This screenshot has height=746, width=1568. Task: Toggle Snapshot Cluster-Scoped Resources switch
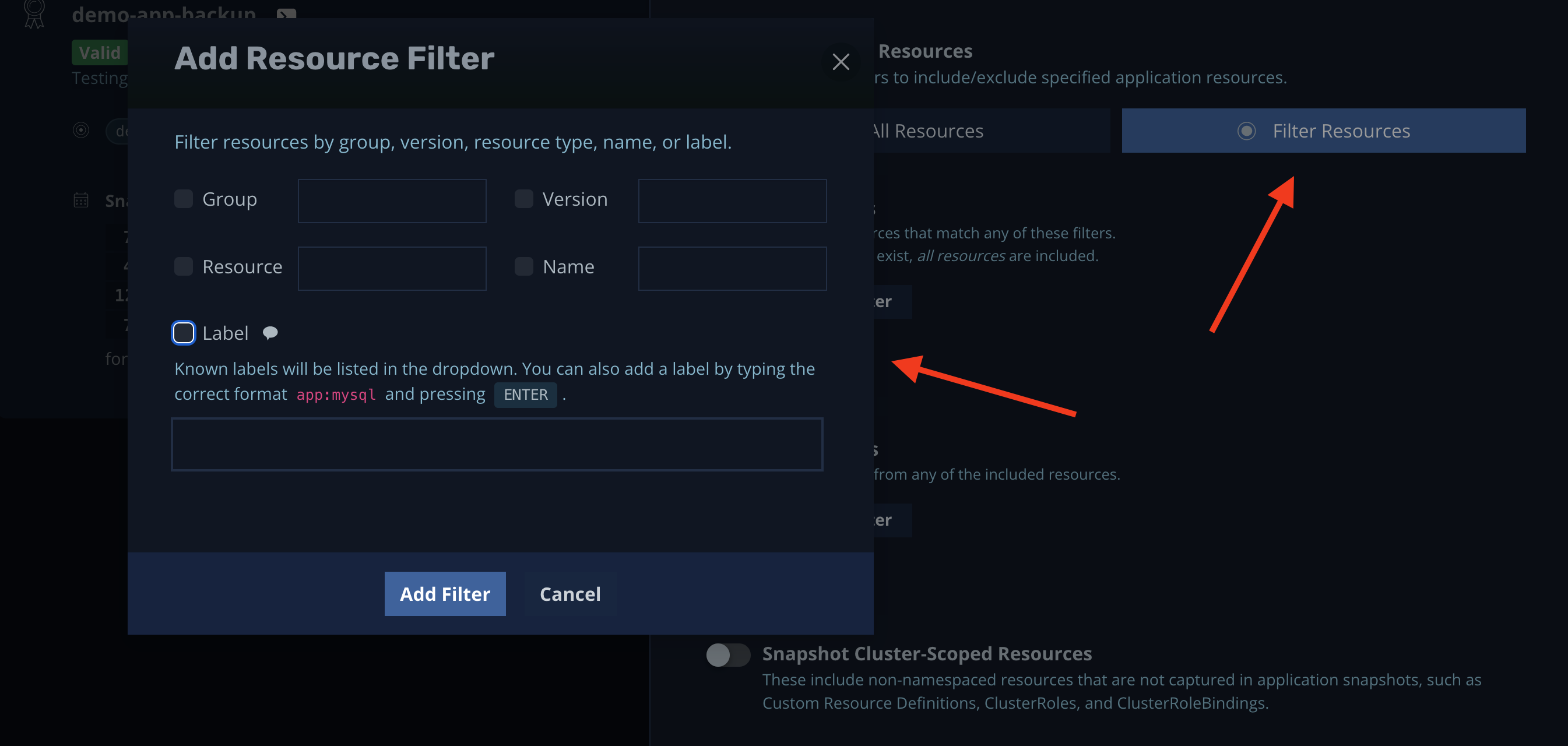pos(727,654)
